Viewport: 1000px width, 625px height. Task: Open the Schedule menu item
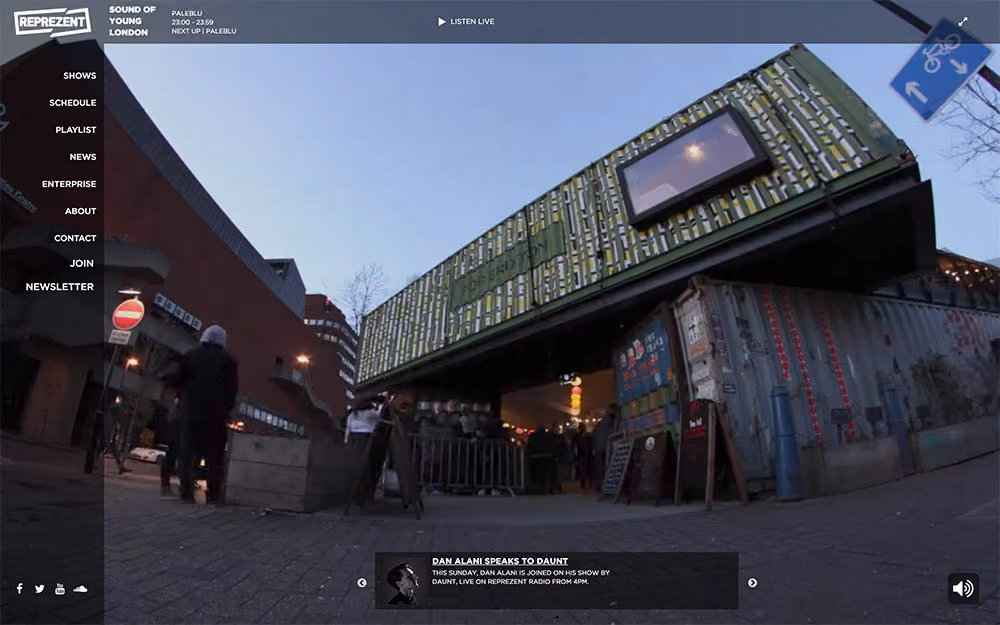click(73, 103)
